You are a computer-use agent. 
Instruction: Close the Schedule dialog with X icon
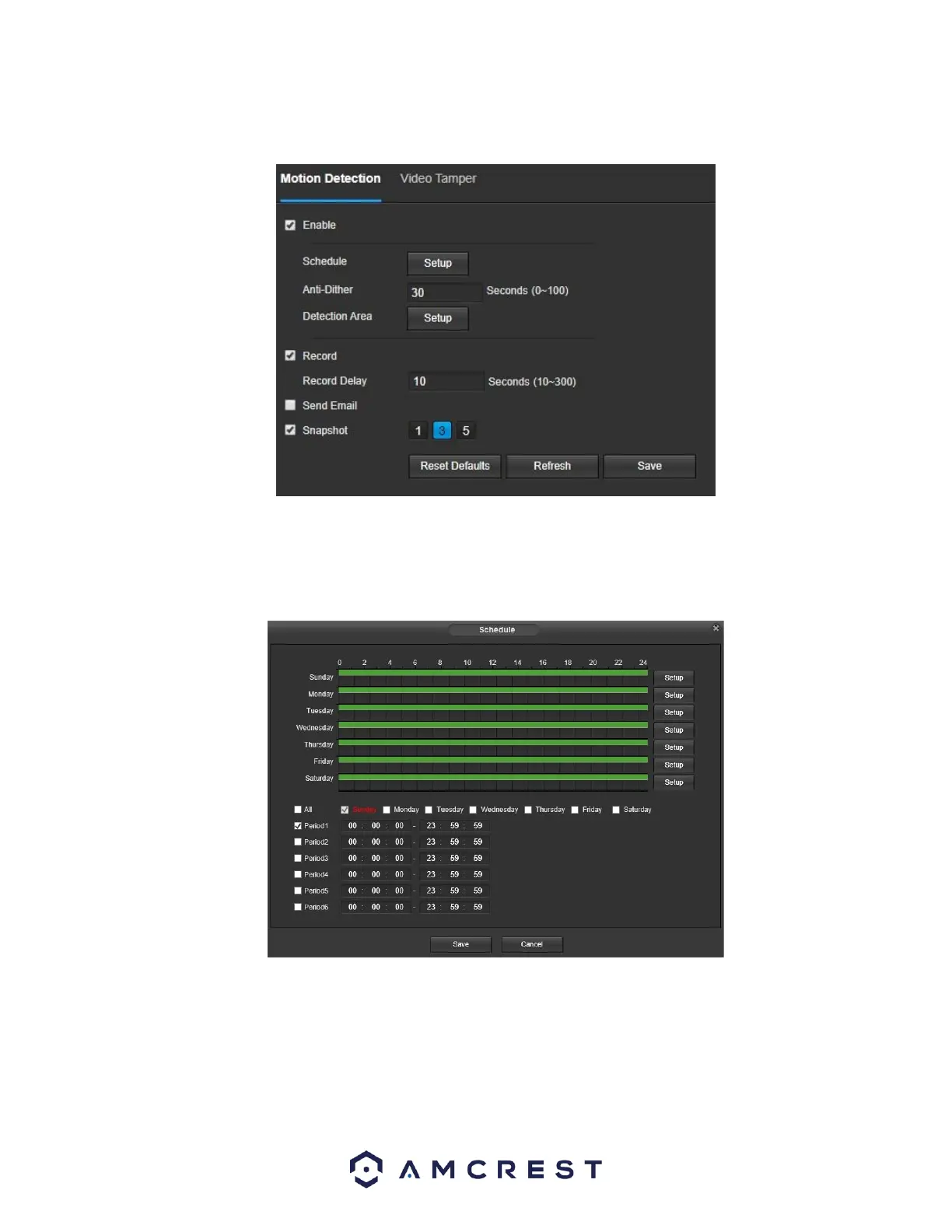[x=716, y=628]
